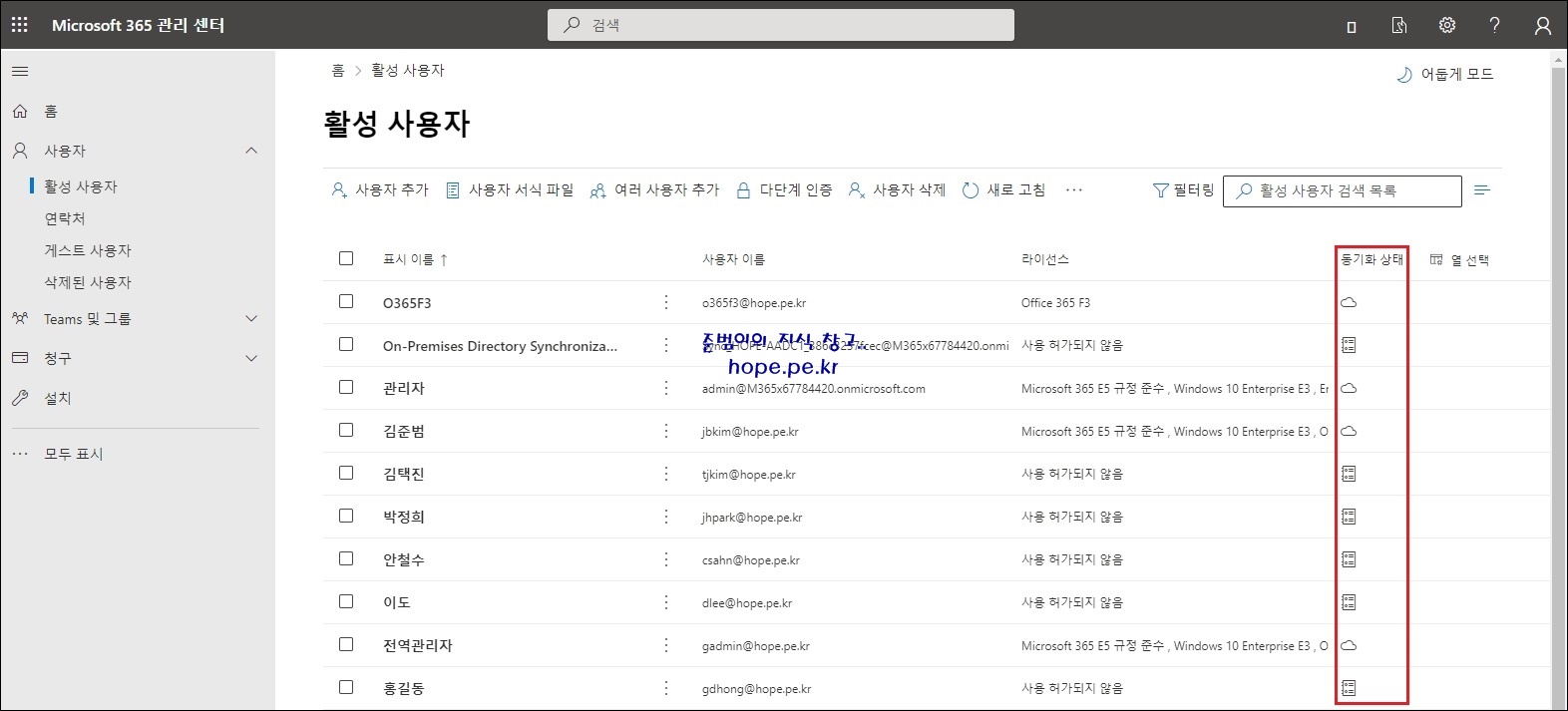The image size is (1568, 711).
Task: Open the more actions menu for 김준범
Action: tap(666, 431)
